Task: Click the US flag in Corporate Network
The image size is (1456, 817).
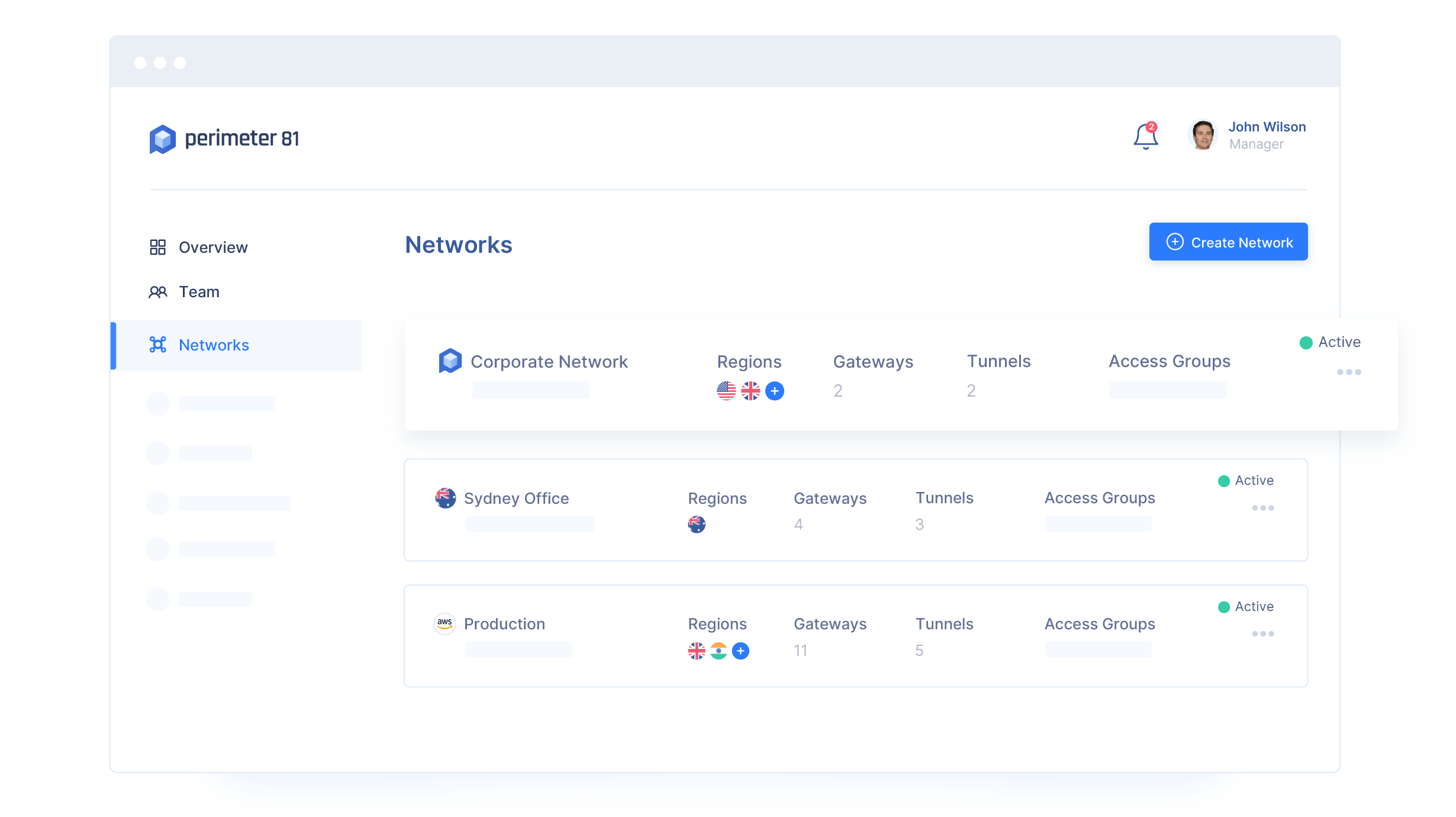Action: click(x=726, y=391)
